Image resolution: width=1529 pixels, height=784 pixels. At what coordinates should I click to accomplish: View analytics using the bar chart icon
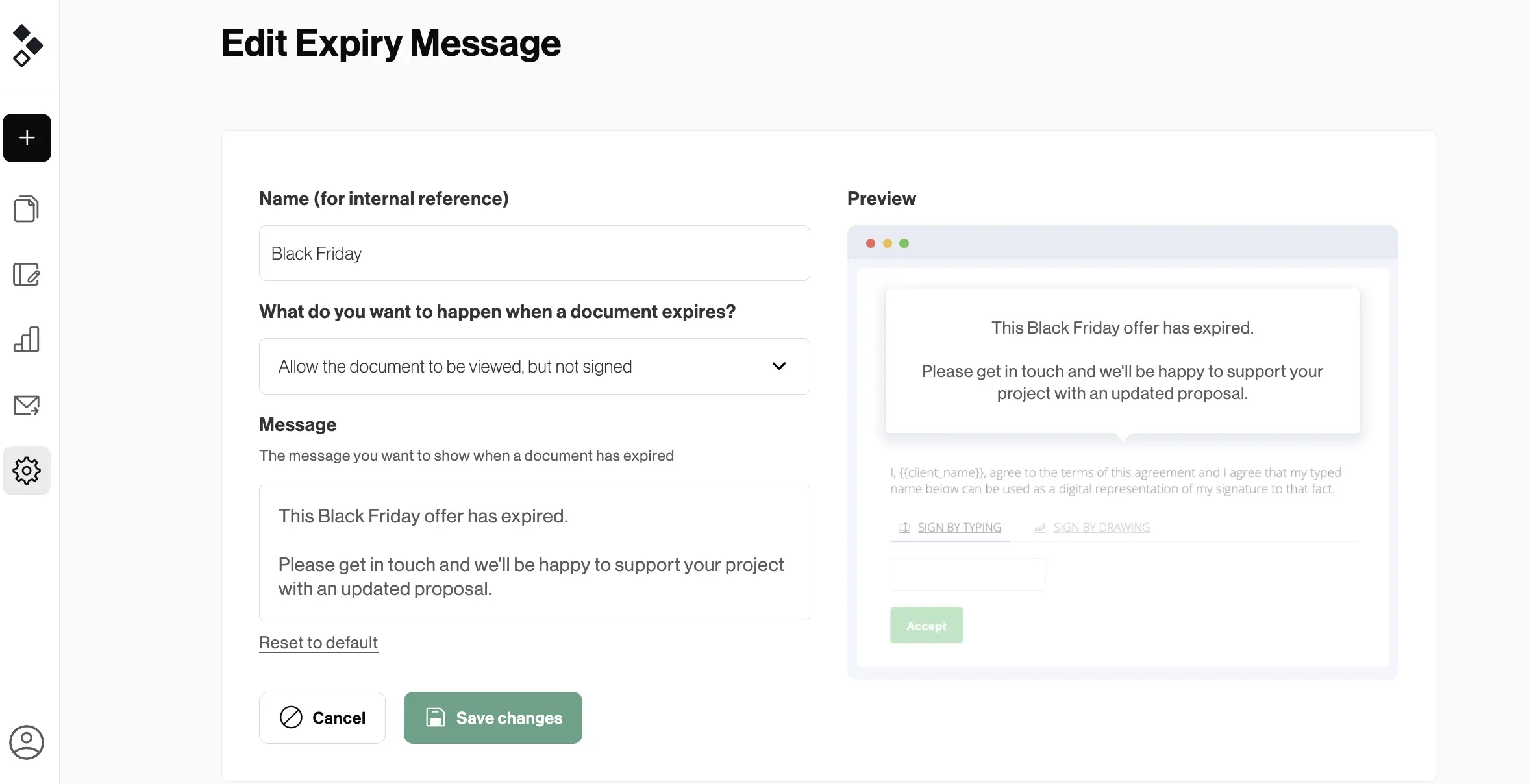(27, 339)
